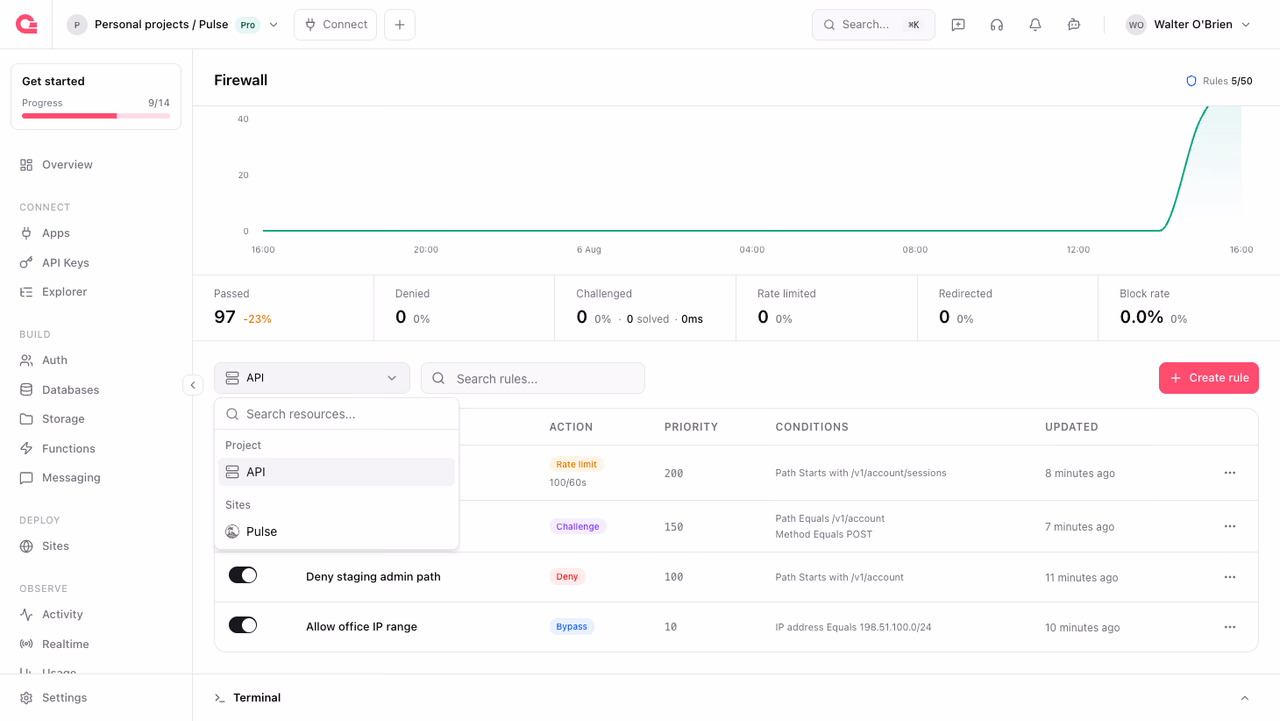Select Pulse under Sites in dropdown
The height and width of the screenshot is (721, 1280).
click(337, 532)
